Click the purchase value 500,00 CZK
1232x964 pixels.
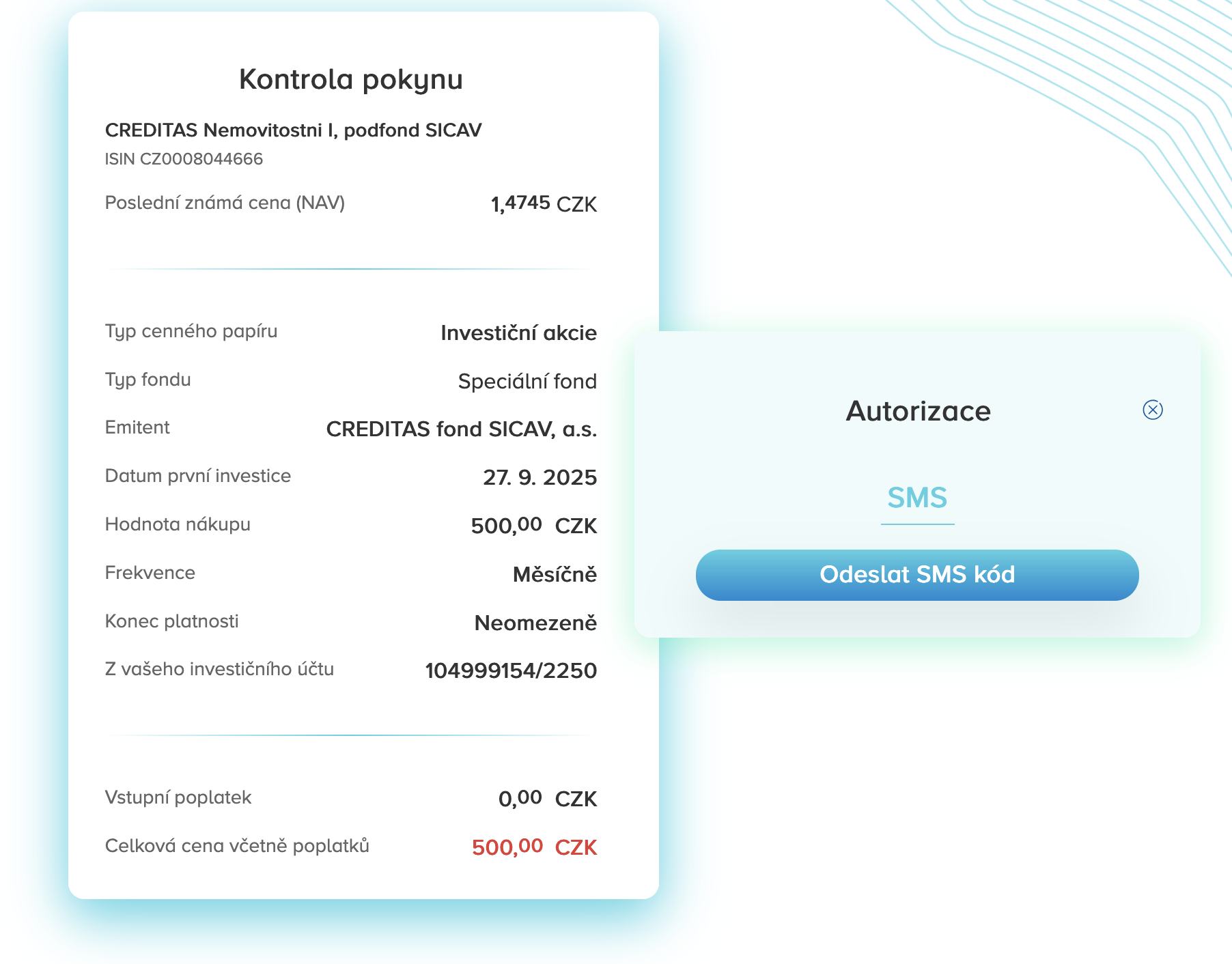click(534, 525)
